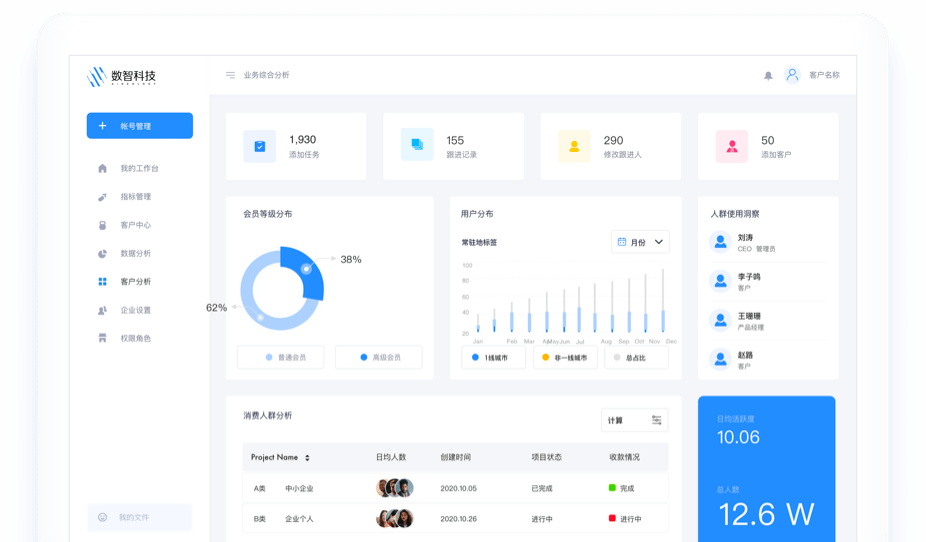926x542 pixels.
Task: Click 王珊珊's avatar icon
Action: click(720, 321)
